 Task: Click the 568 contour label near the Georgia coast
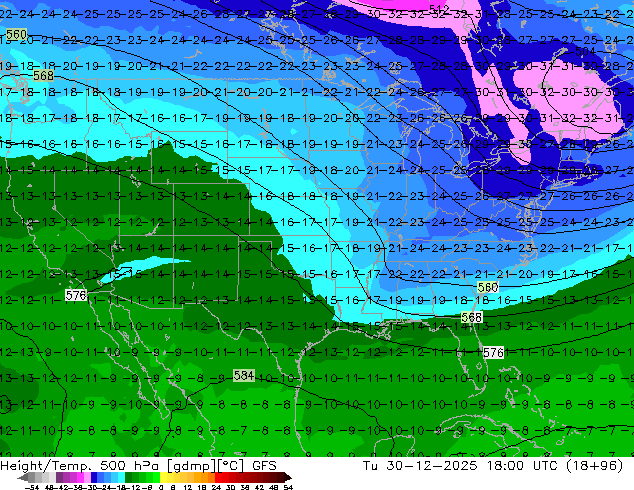[x=471, y=317]
